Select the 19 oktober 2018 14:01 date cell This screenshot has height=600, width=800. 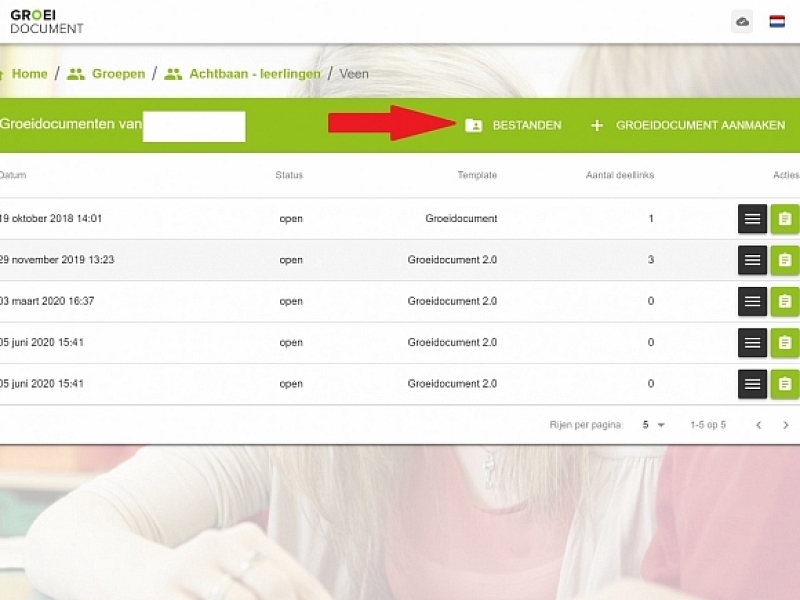[x=51, y=218]
